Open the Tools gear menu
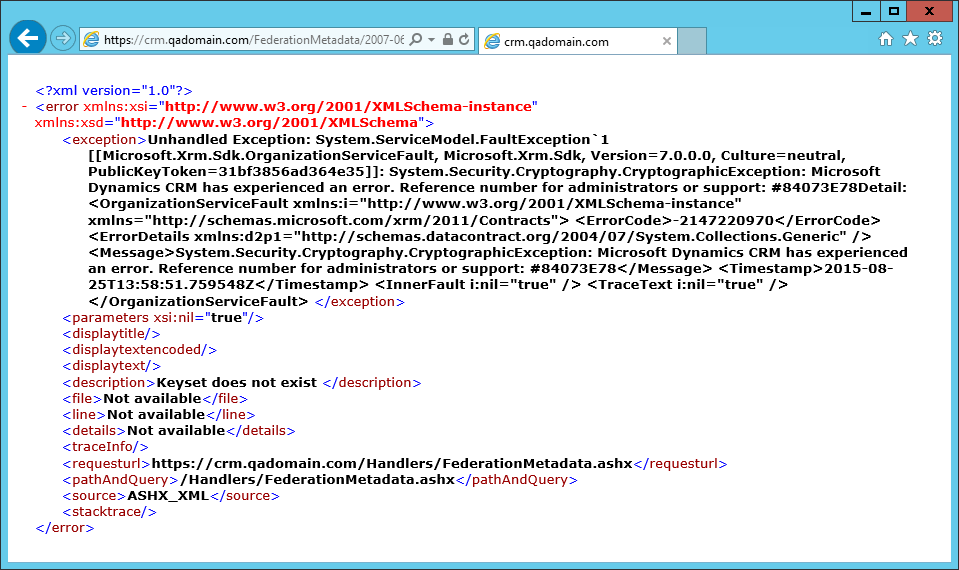This screenshot has height=570, width=959. (x=935, y=39)
